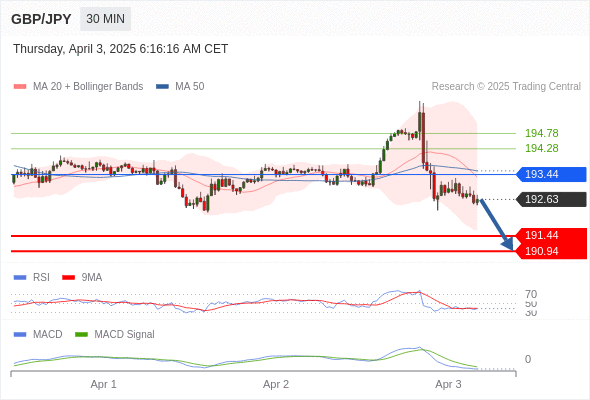This screenshot has width=590, height=400.
Task: Toggle the MA 20 + Bollinger Bands legend
Action: pos(88,87)
